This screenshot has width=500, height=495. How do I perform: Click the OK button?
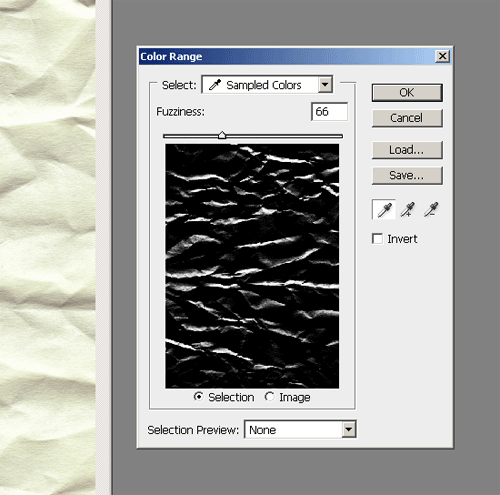pyautogui.click(x=407, y=92)
